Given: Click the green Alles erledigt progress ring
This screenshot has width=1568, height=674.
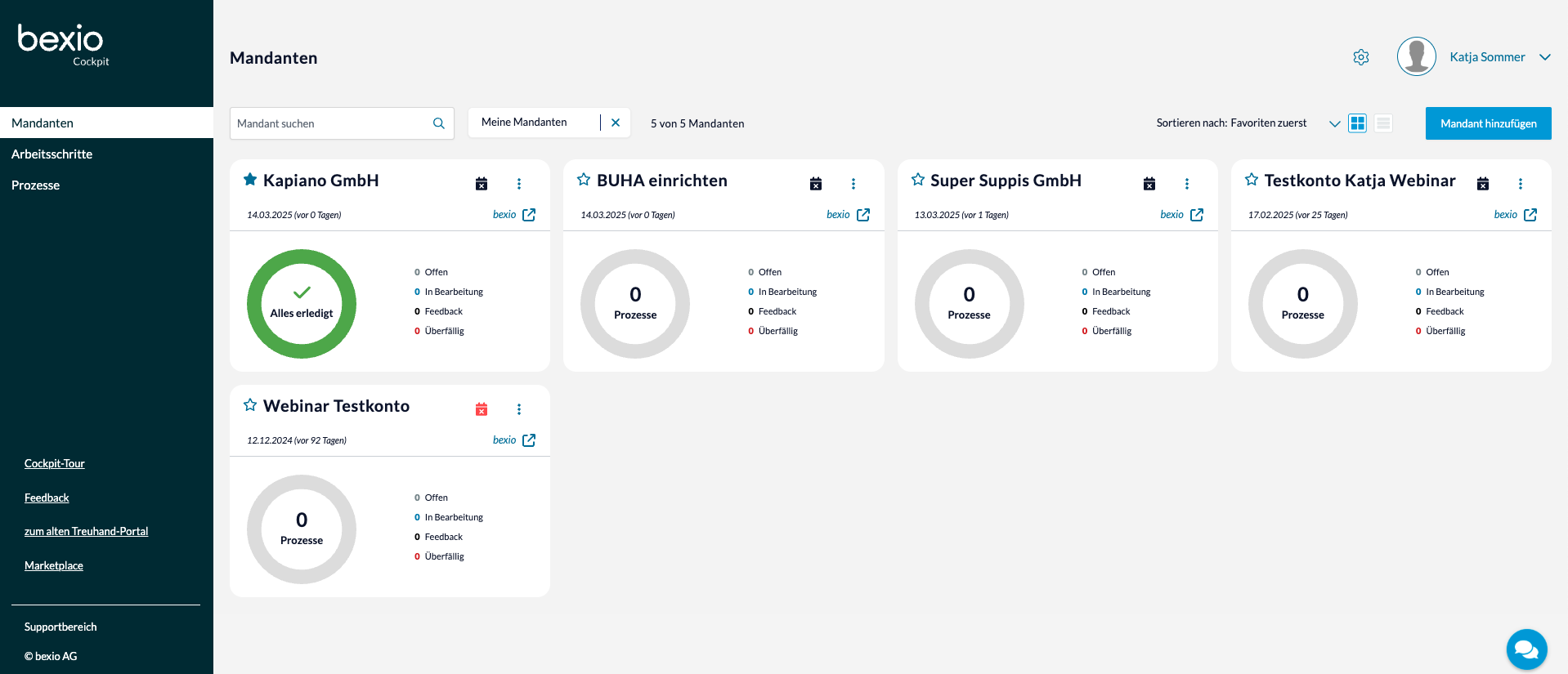Looking at the screenshot, I should (x=302, y=304).
